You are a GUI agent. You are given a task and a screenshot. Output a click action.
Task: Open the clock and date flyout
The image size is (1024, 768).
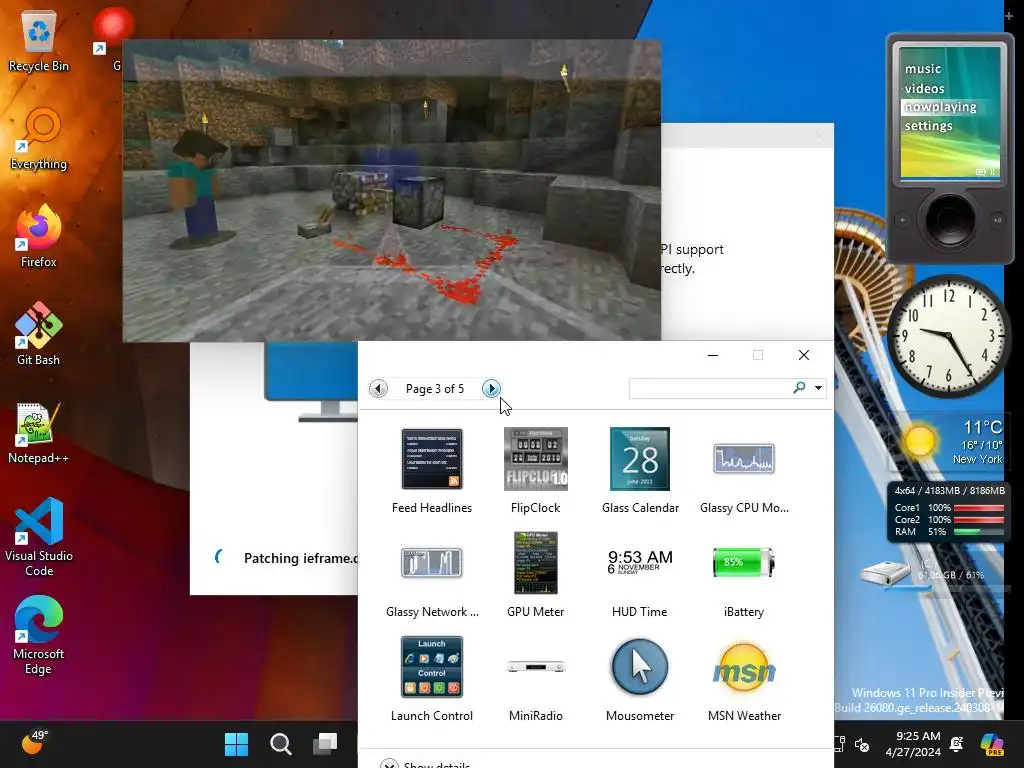coord(913,744)
